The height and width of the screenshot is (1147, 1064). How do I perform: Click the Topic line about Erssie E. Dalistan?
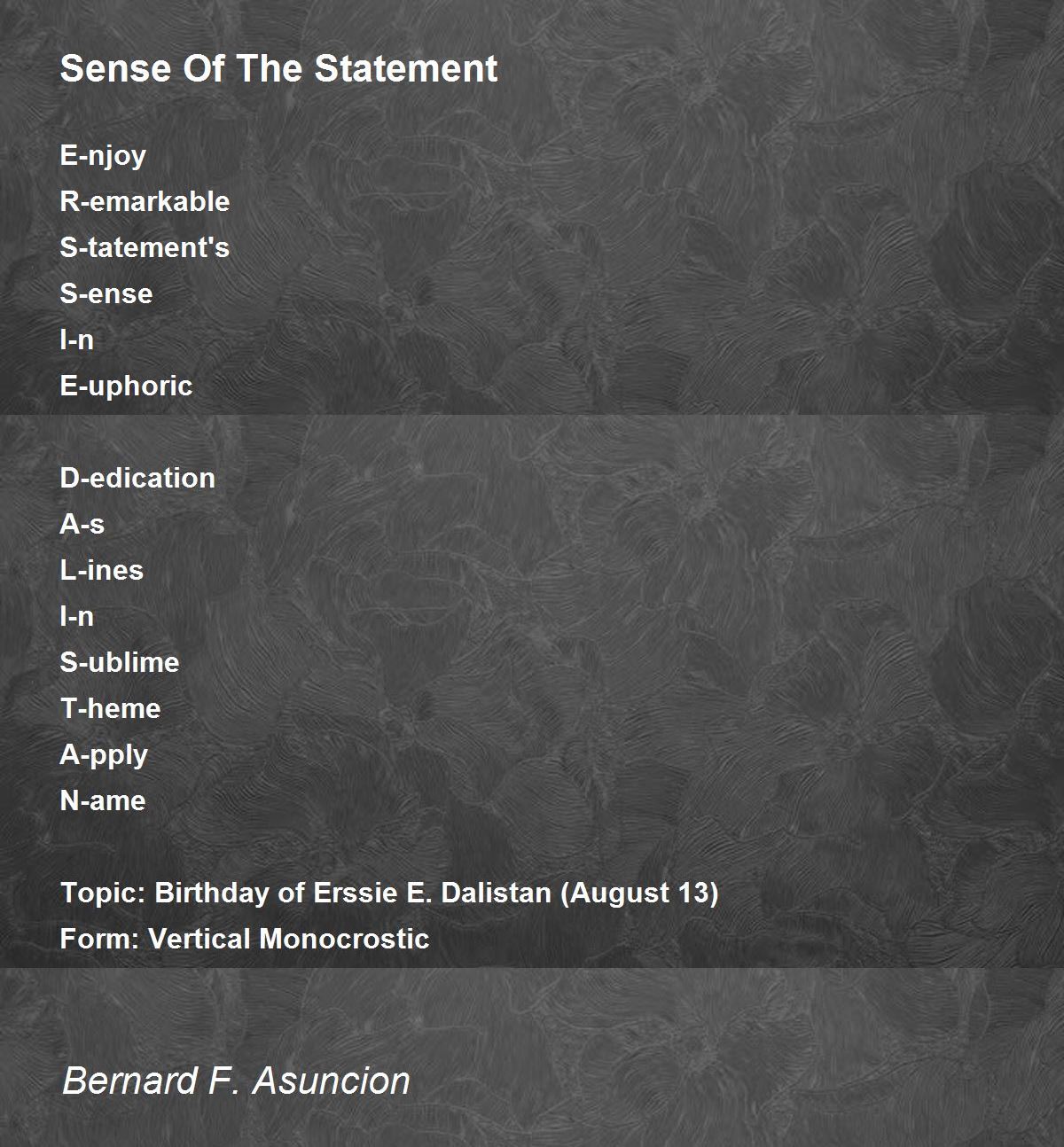click(389, 893)
